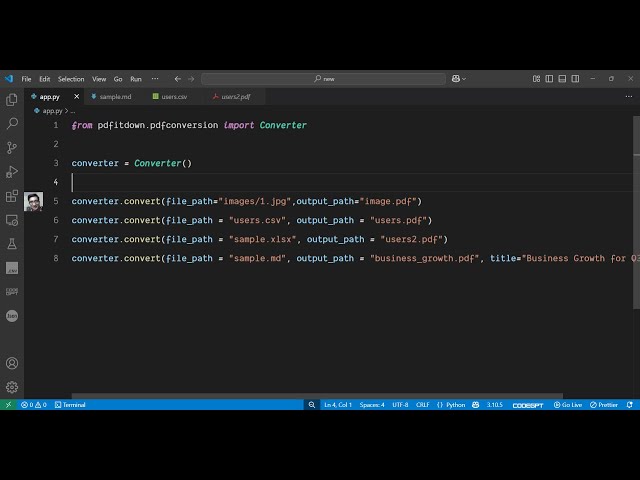Open Customize Layout icon
The image size is (640, 480).
536,79
